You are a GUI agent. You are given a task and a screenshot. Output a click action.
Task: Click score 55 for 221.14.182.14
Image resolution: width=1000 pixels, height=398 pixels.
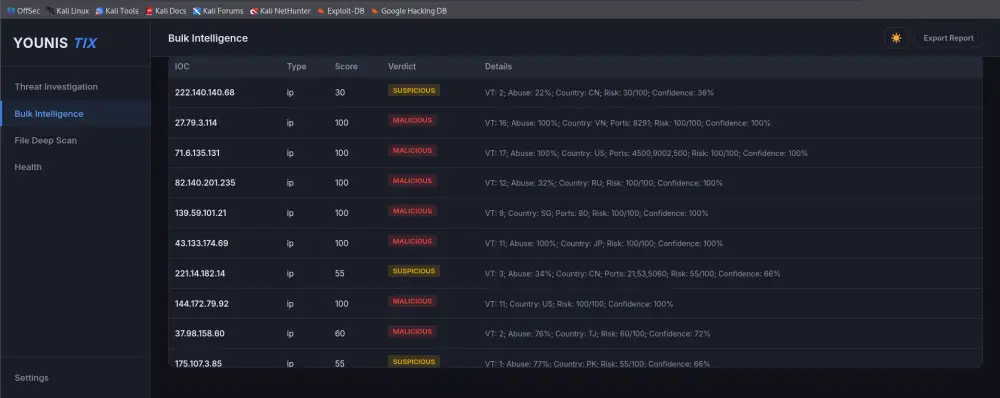coord(340,274)
